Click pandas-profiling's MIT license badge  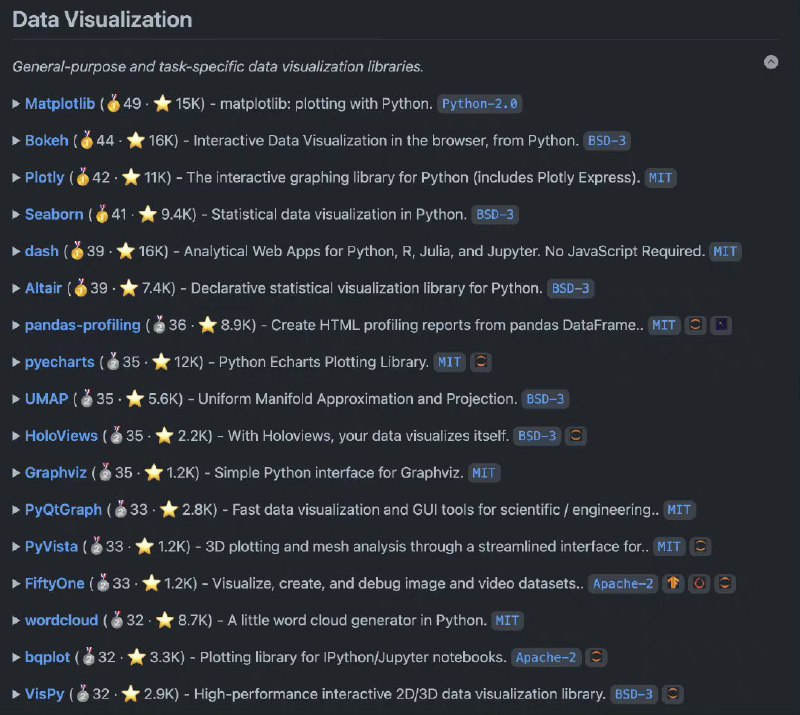(x=664, y=325)
